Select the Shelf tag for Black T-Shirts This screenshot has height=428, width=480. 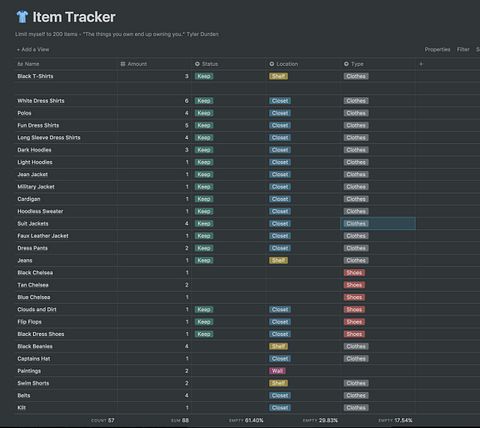(x=278, y=76)
